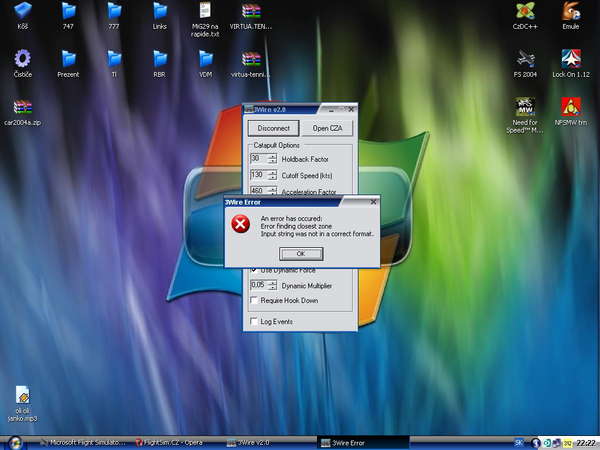Select the TI folder icon

pos(114,64)
